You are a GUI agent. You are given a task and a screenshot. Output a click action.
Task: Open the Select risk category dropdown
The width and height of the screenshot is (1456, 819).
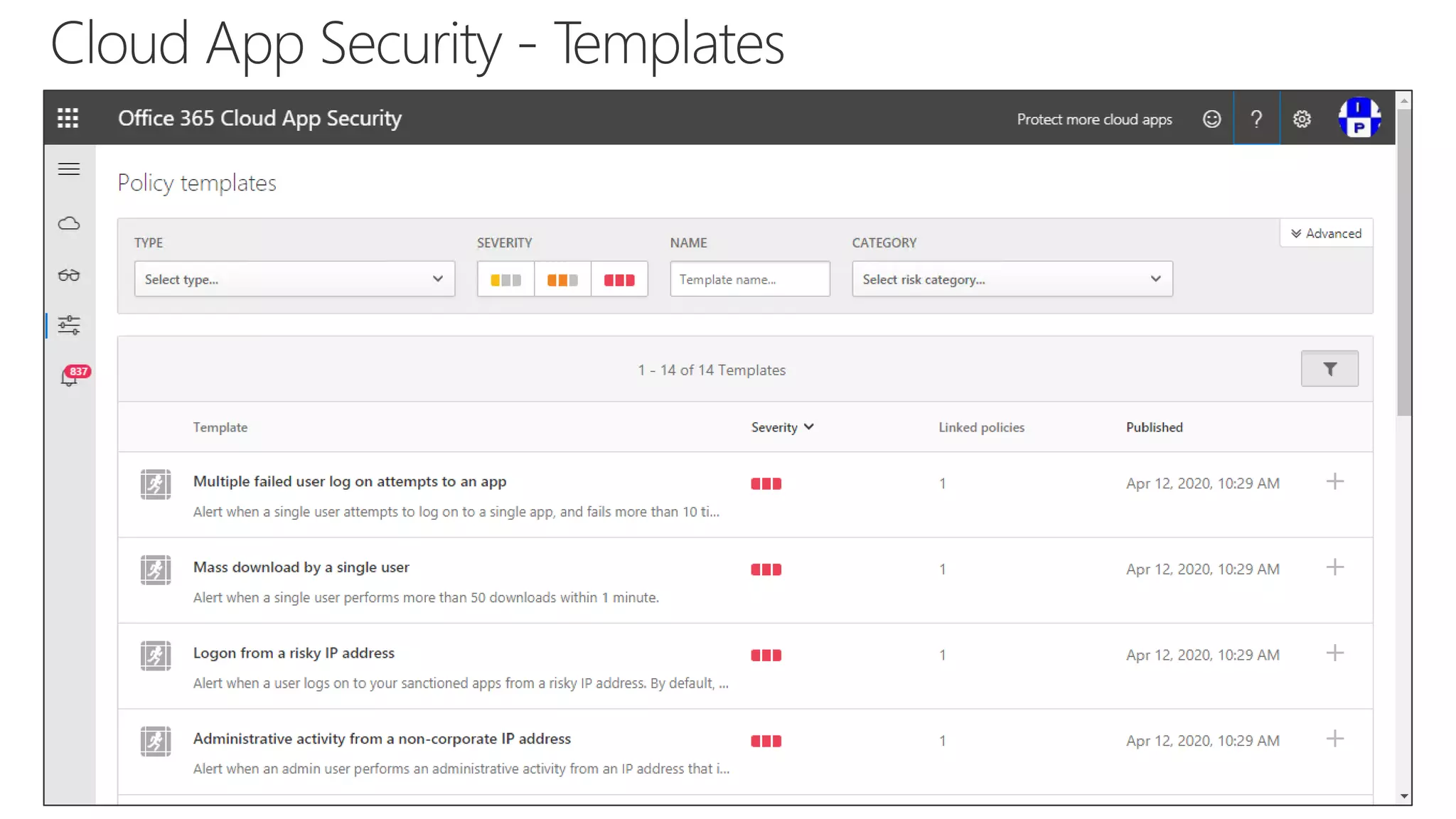click(x=1012, y=279)
